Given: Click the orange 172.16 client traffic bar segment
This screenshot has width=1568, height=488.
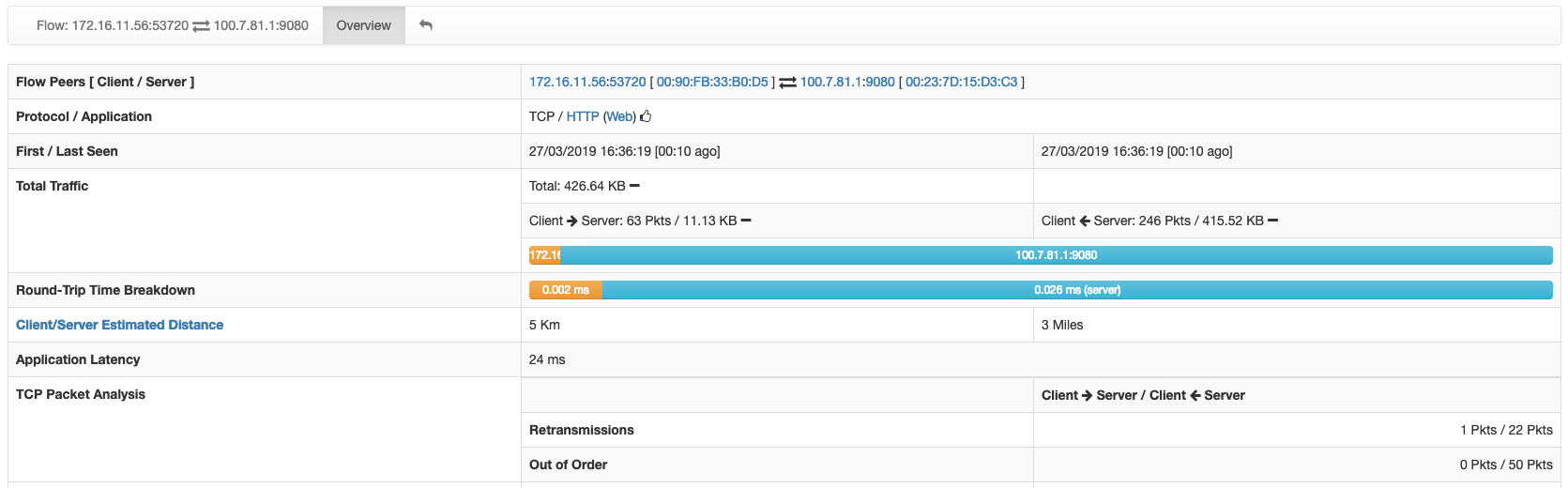Looking at the screenshot, I should click(545, 255).
